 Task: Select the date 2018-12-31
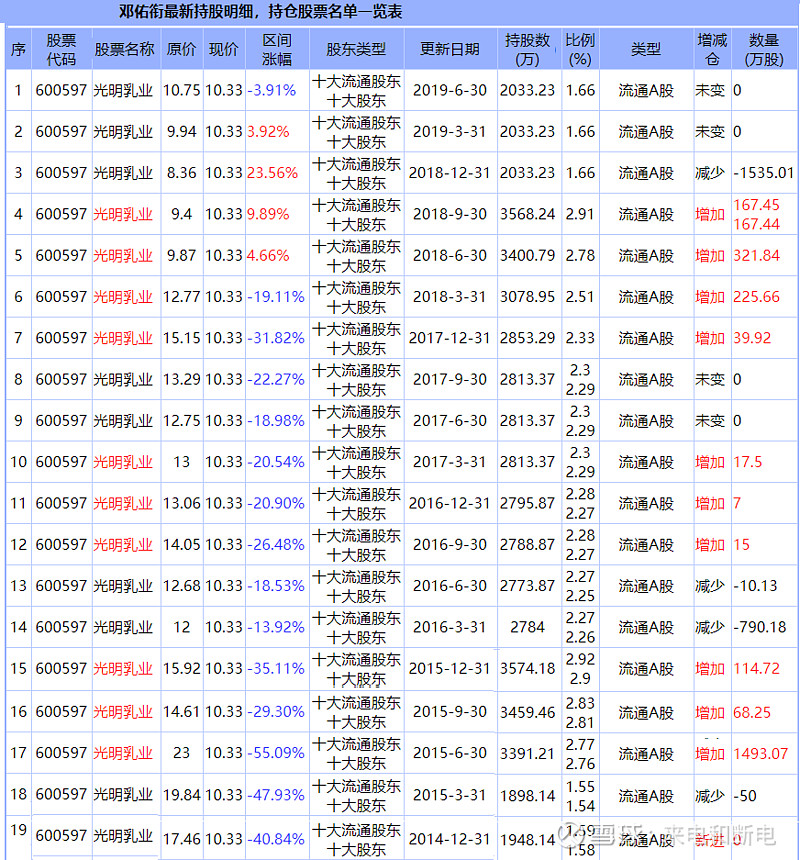(x=450, y=173)
